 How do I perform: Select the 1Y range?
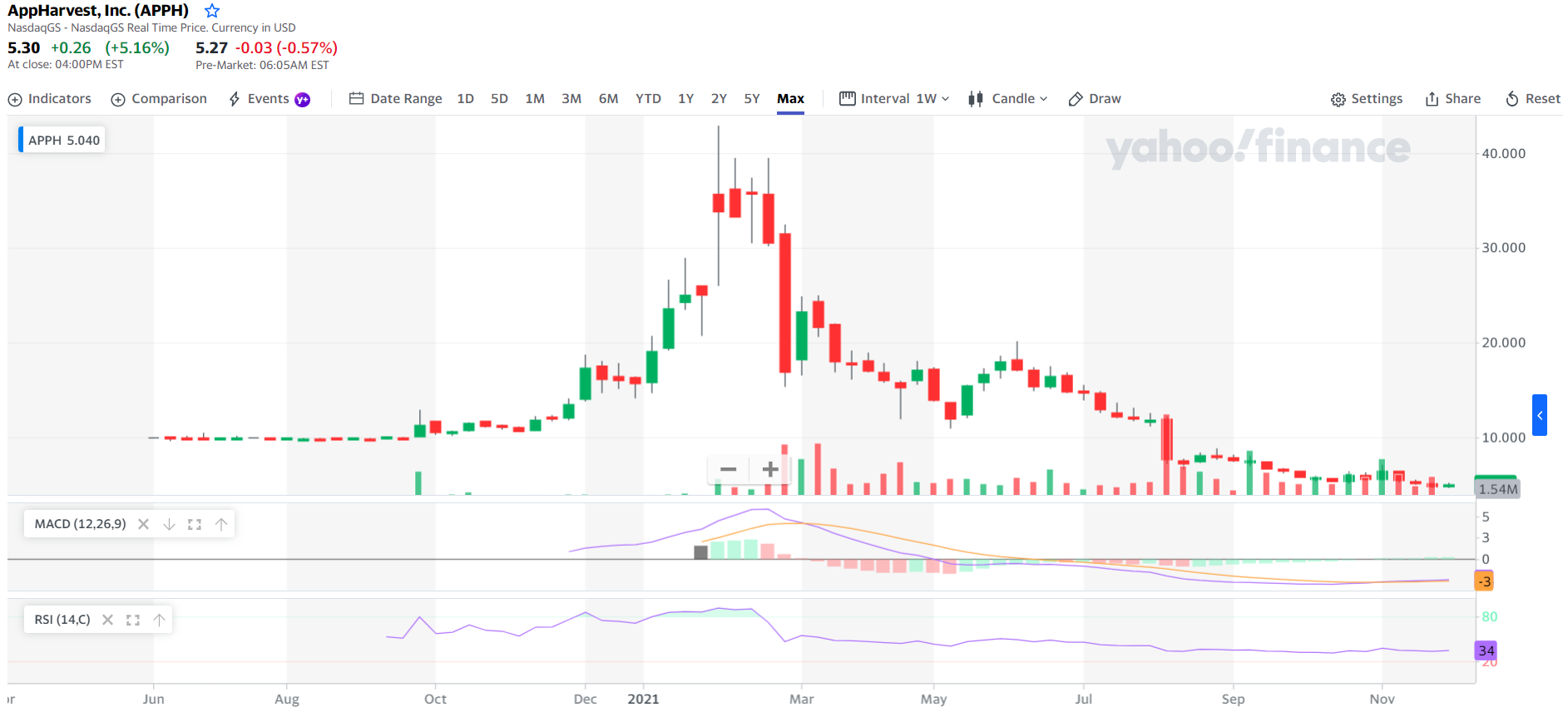685,99
